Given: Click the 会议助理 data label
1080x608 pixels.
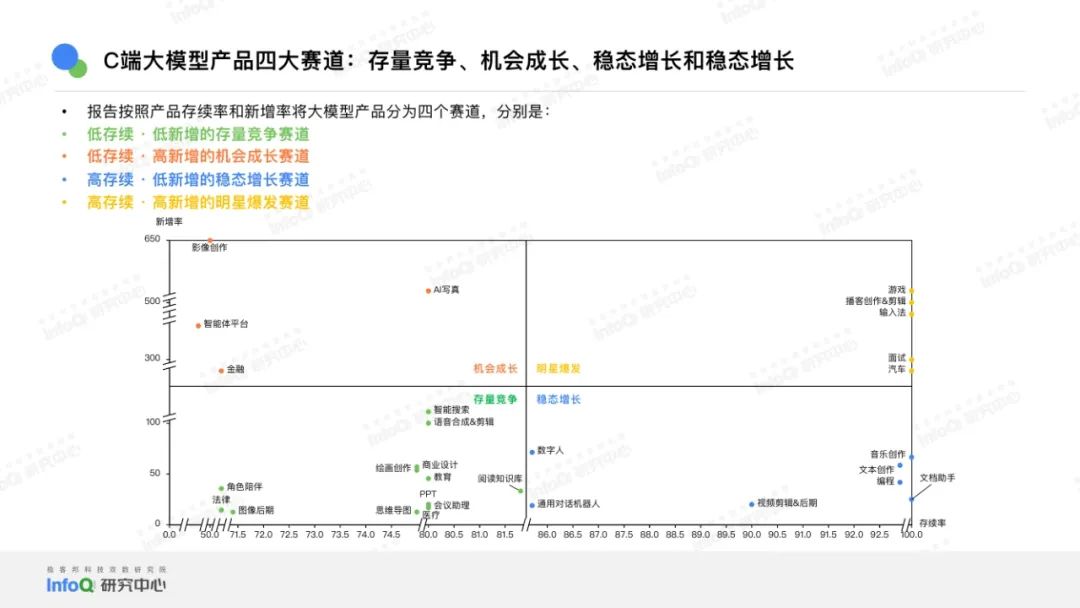Looking at the screenshot, I should (x=451, y=505).
